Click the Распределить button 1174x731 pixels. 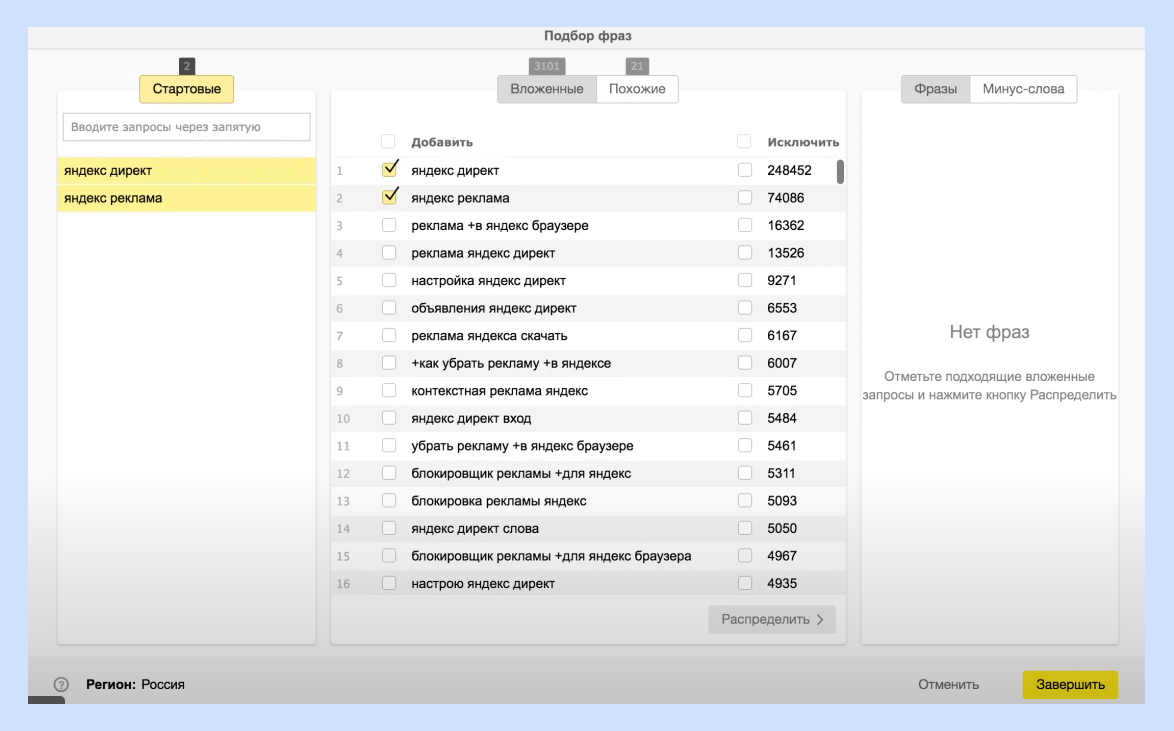point(772,619)
